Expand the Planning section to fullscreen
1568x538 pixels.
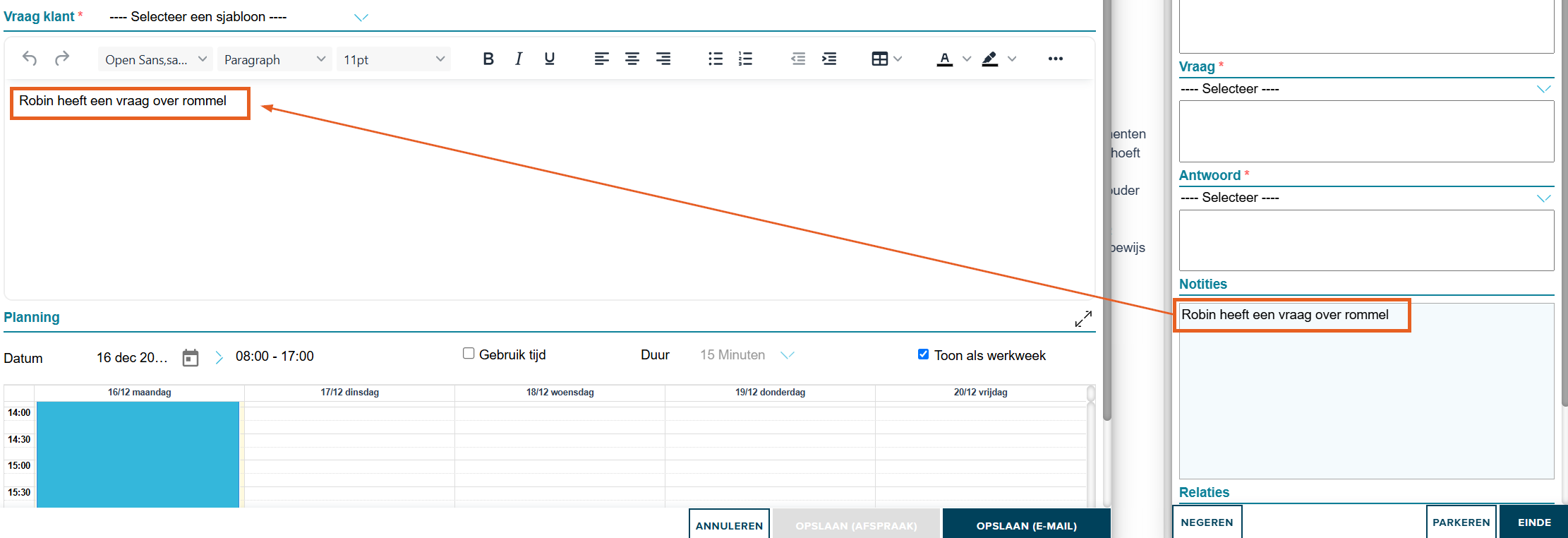[x=1083, y=319]
